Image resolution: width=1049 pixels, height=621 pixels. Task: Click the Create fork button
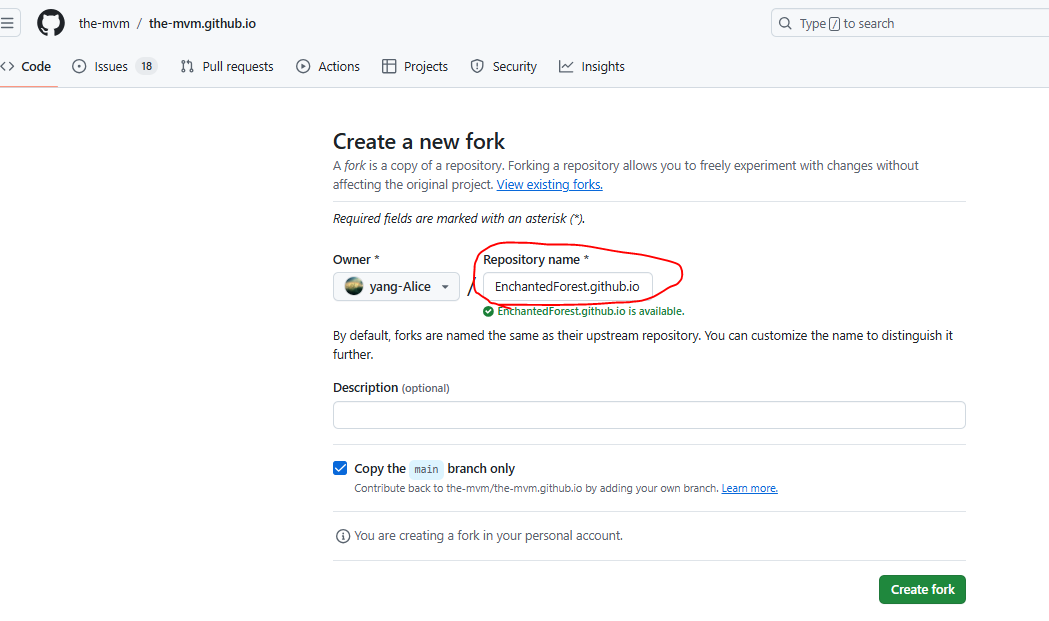tap(922, 590)
